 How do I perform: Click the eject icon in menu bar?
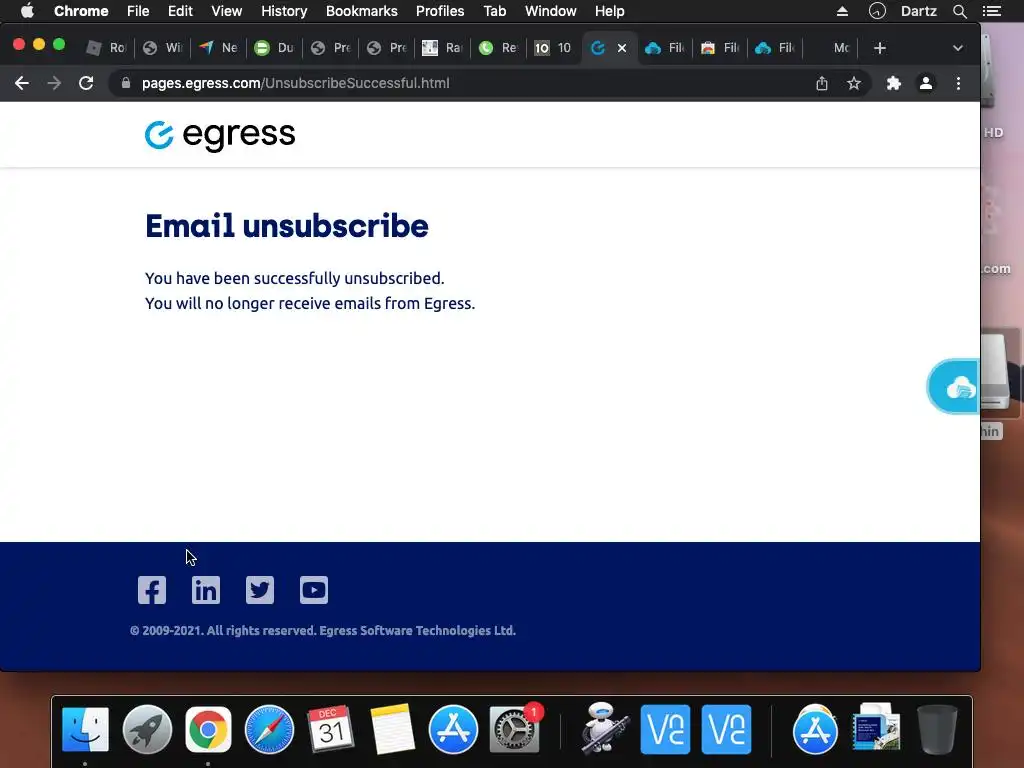[842, 11]
